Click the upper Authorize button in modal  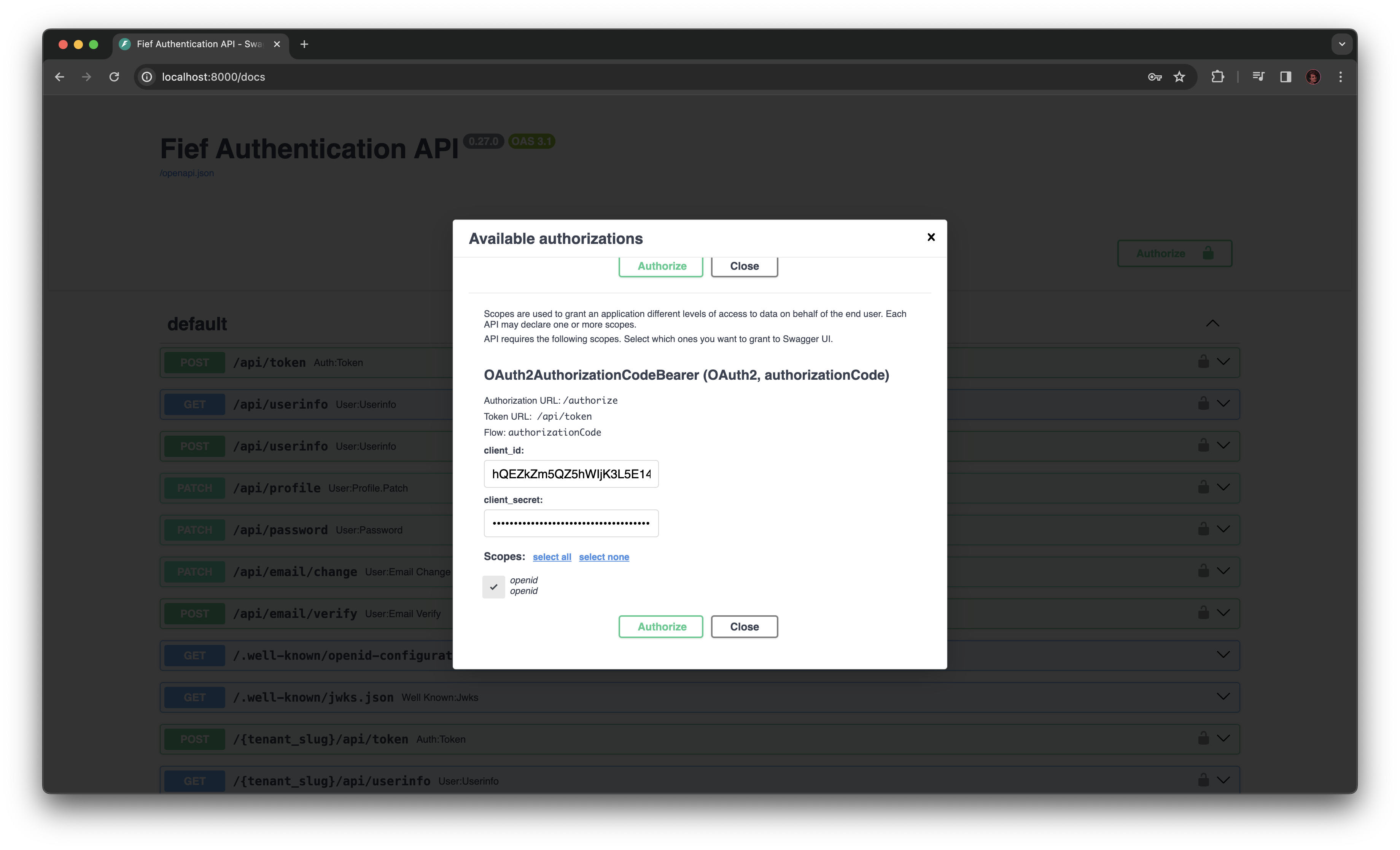661,266
